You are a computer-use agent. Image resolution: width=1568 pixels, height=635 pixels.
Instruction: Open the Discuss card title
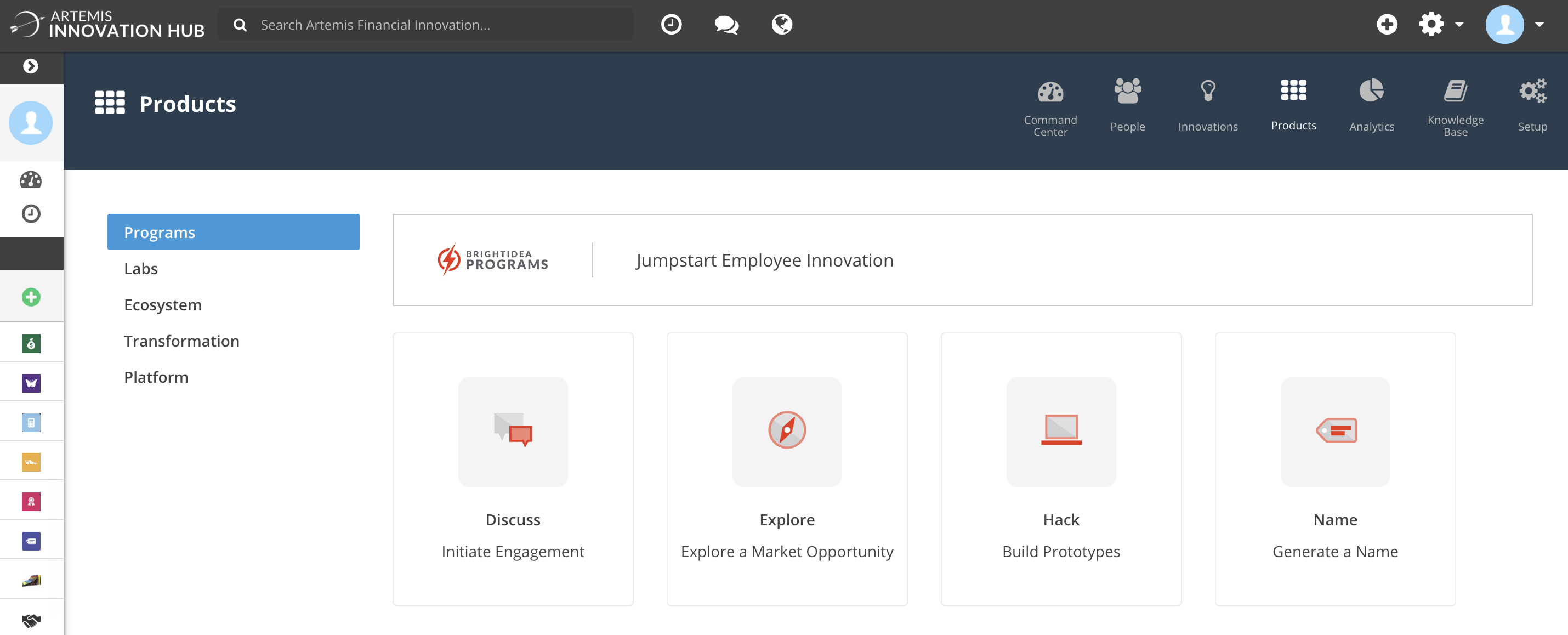point(513,519)
